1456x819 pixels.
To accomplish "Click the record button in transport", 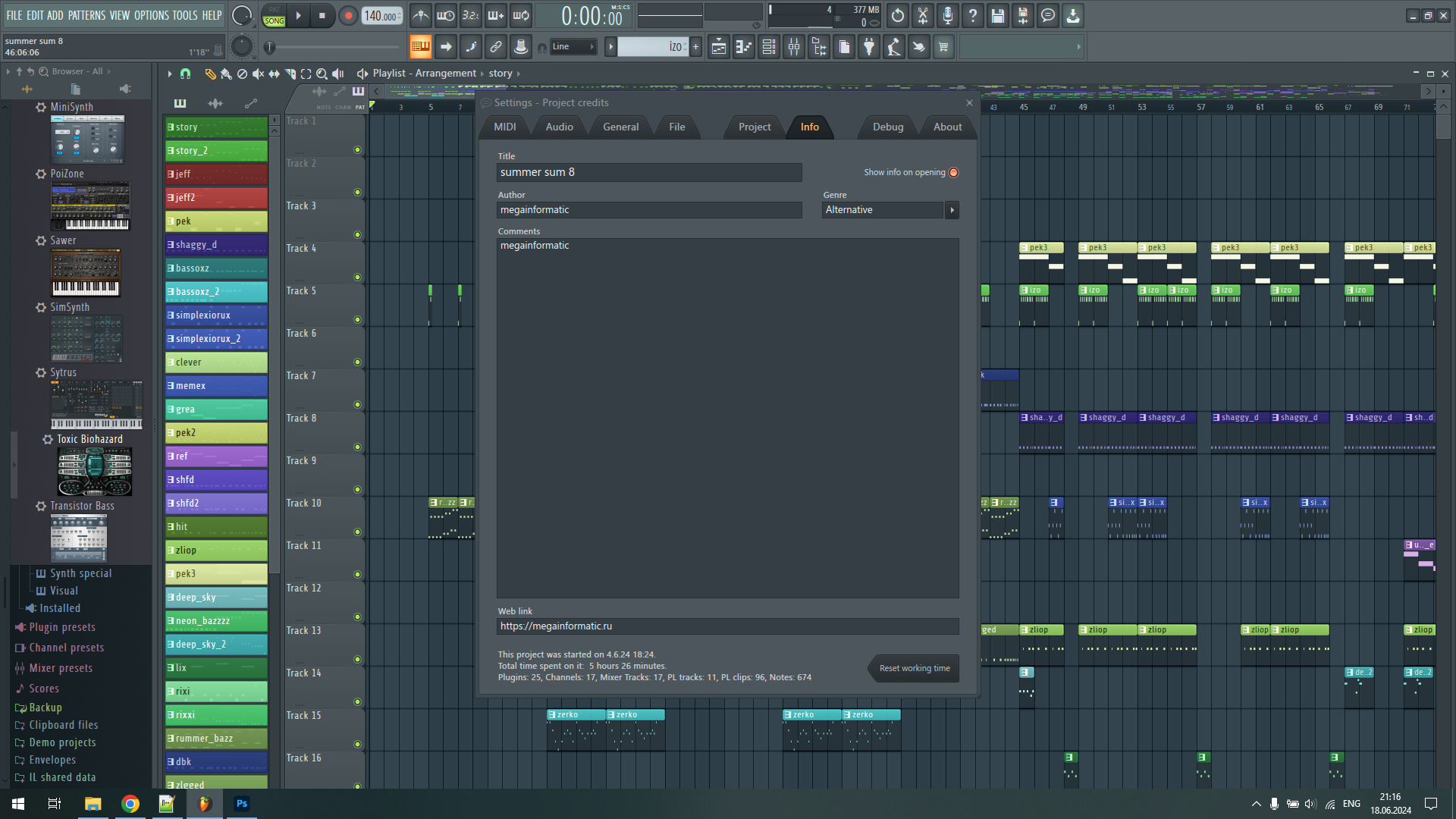I will click(x=348, y=15).
